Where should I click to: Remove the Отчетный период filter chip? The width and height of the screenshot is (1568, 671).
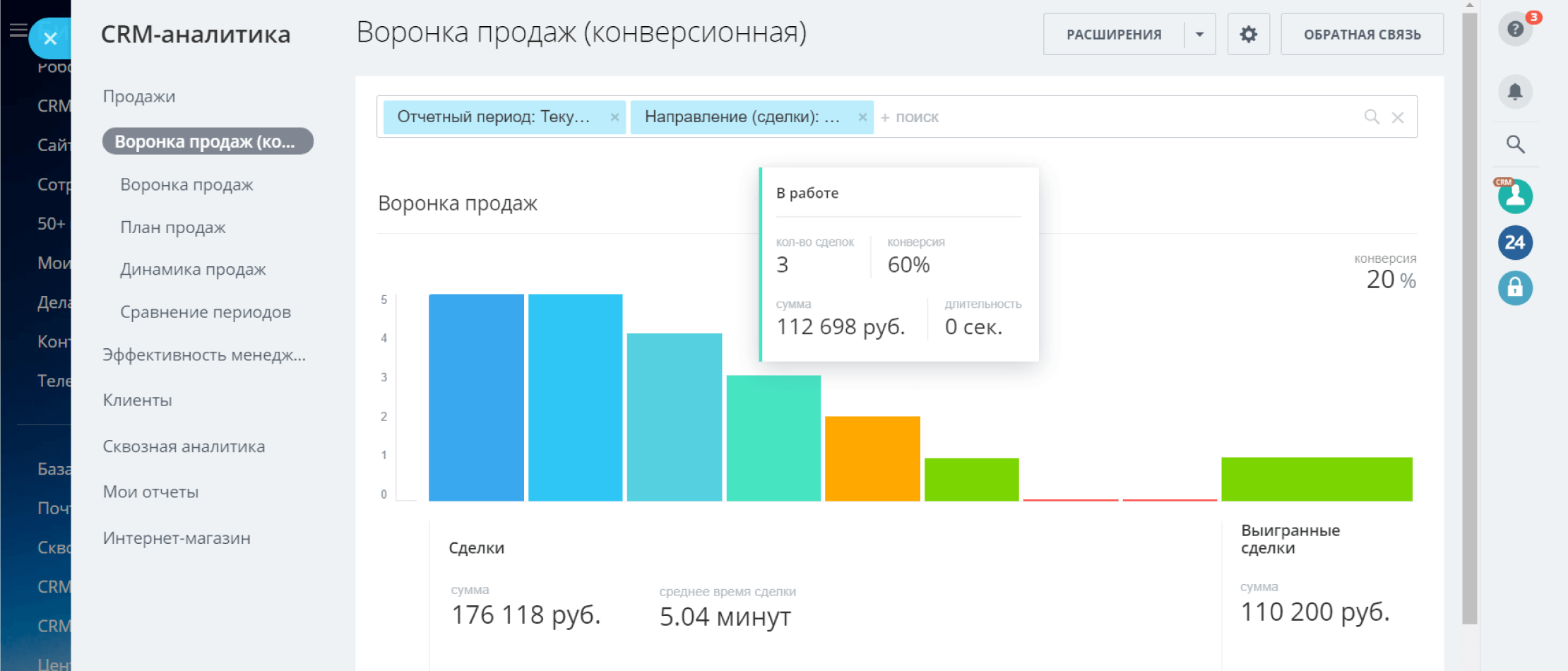pos(614,117)
